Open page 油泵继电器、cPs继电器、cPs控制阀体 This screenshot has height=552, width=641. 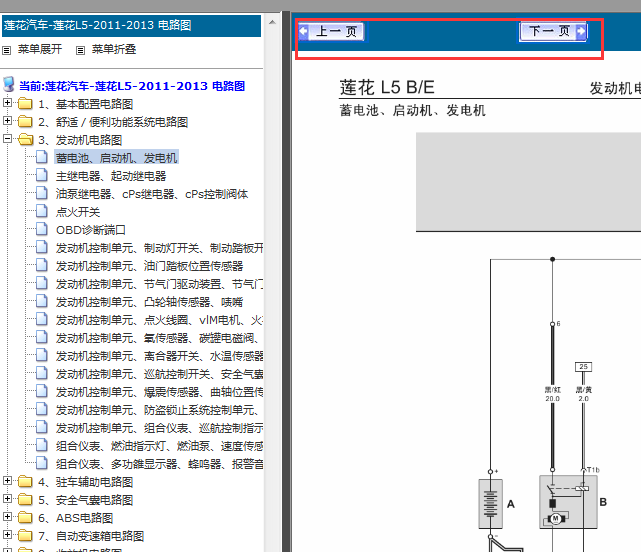152,194
